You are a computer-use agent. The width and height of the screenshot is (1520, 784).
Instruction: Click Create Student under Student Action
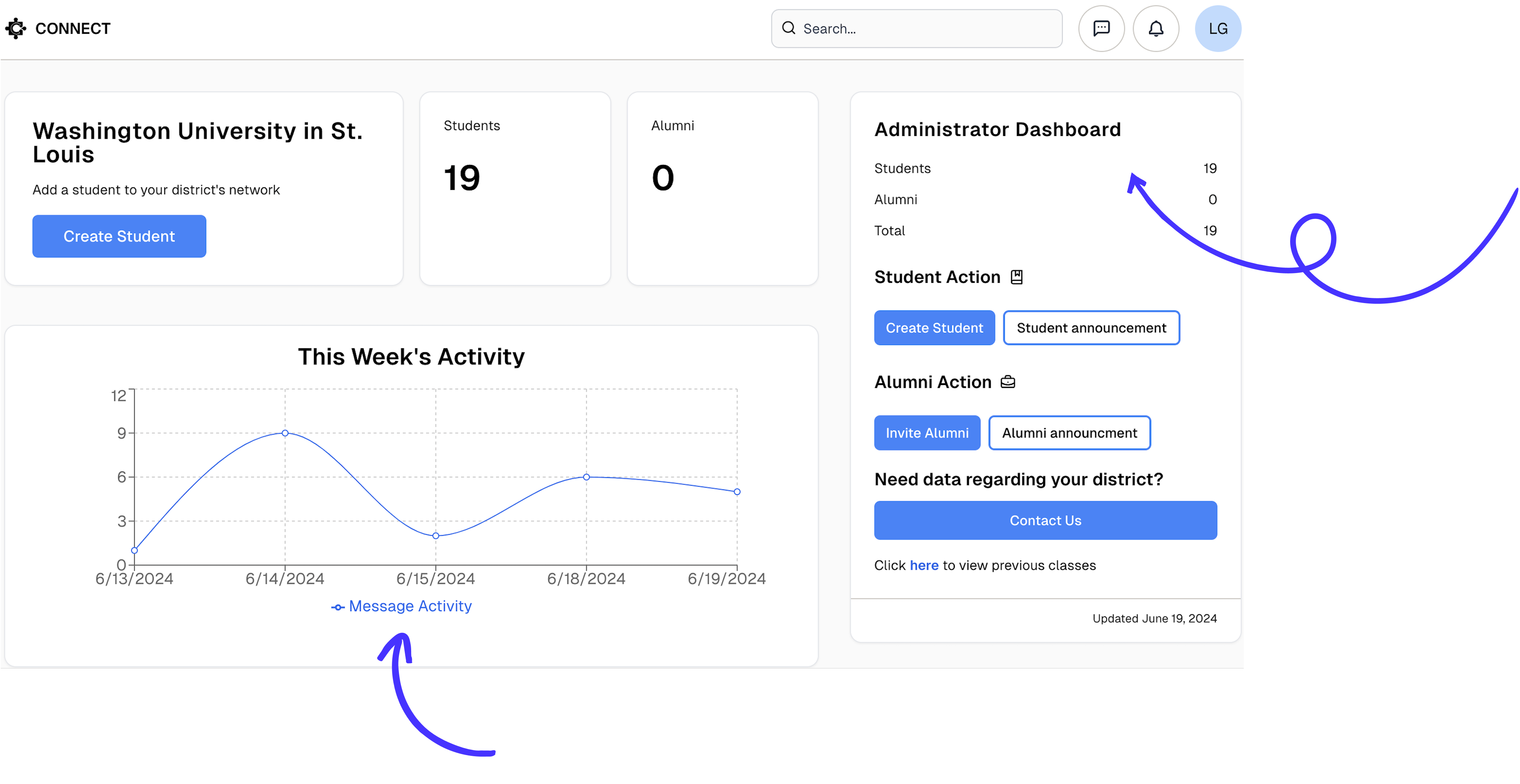pos(934,328)
